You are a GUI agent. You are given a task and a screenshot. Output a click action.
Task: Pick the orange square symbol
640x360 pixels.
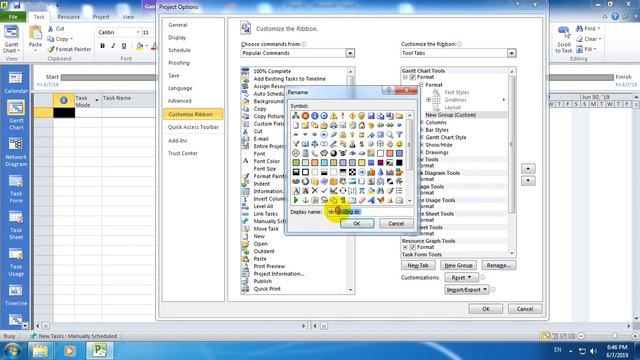(x=314, y=163)
